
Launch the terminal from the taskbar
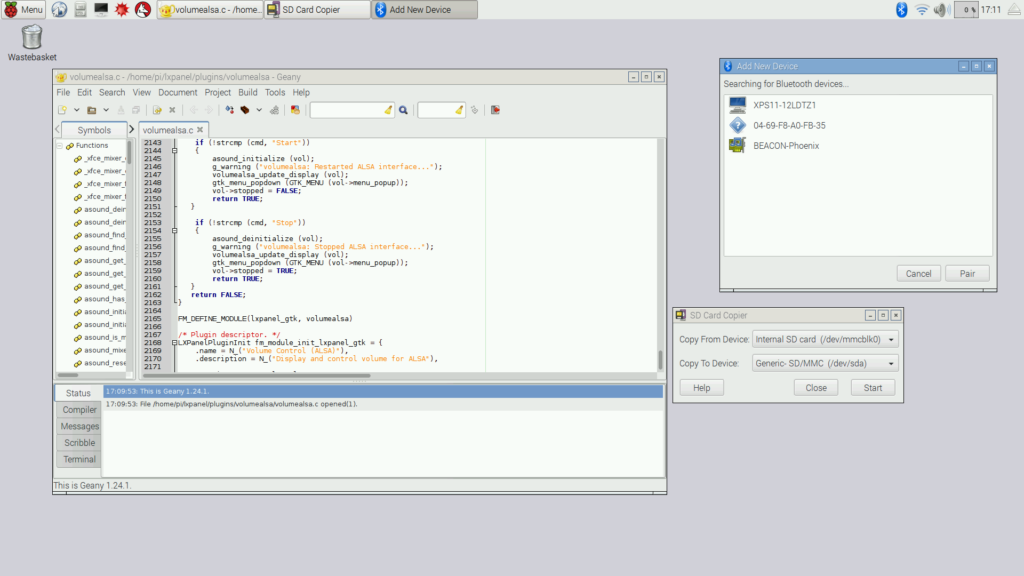101,9
